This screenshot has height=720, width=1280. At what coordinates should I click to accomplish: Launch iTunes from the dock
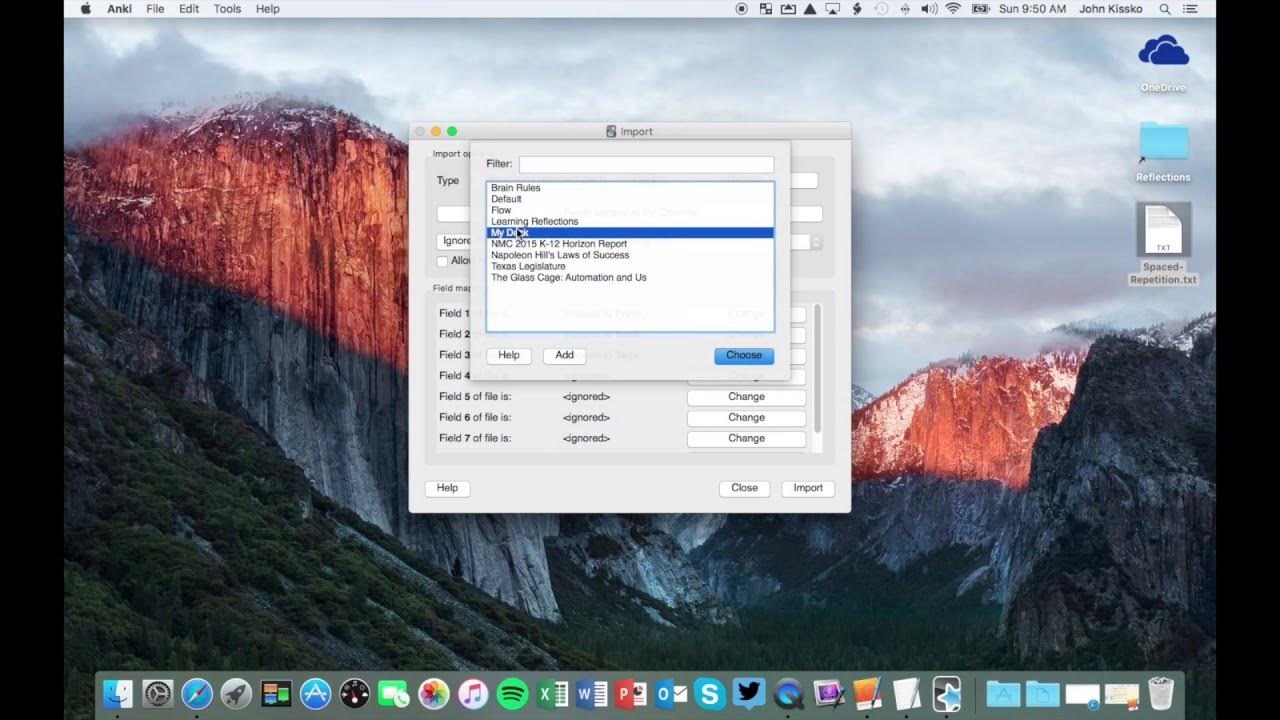[473, 693]
